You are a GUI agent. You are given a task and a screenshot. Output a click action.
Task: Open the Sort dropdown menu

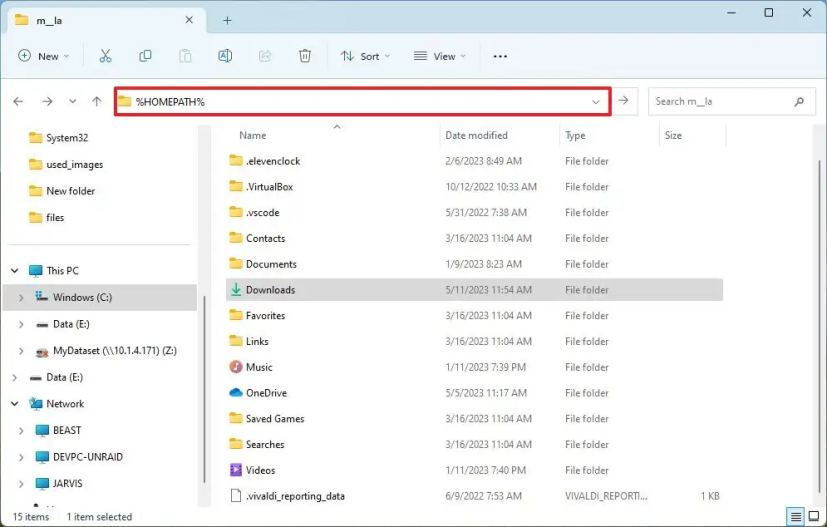click(365, 56)
